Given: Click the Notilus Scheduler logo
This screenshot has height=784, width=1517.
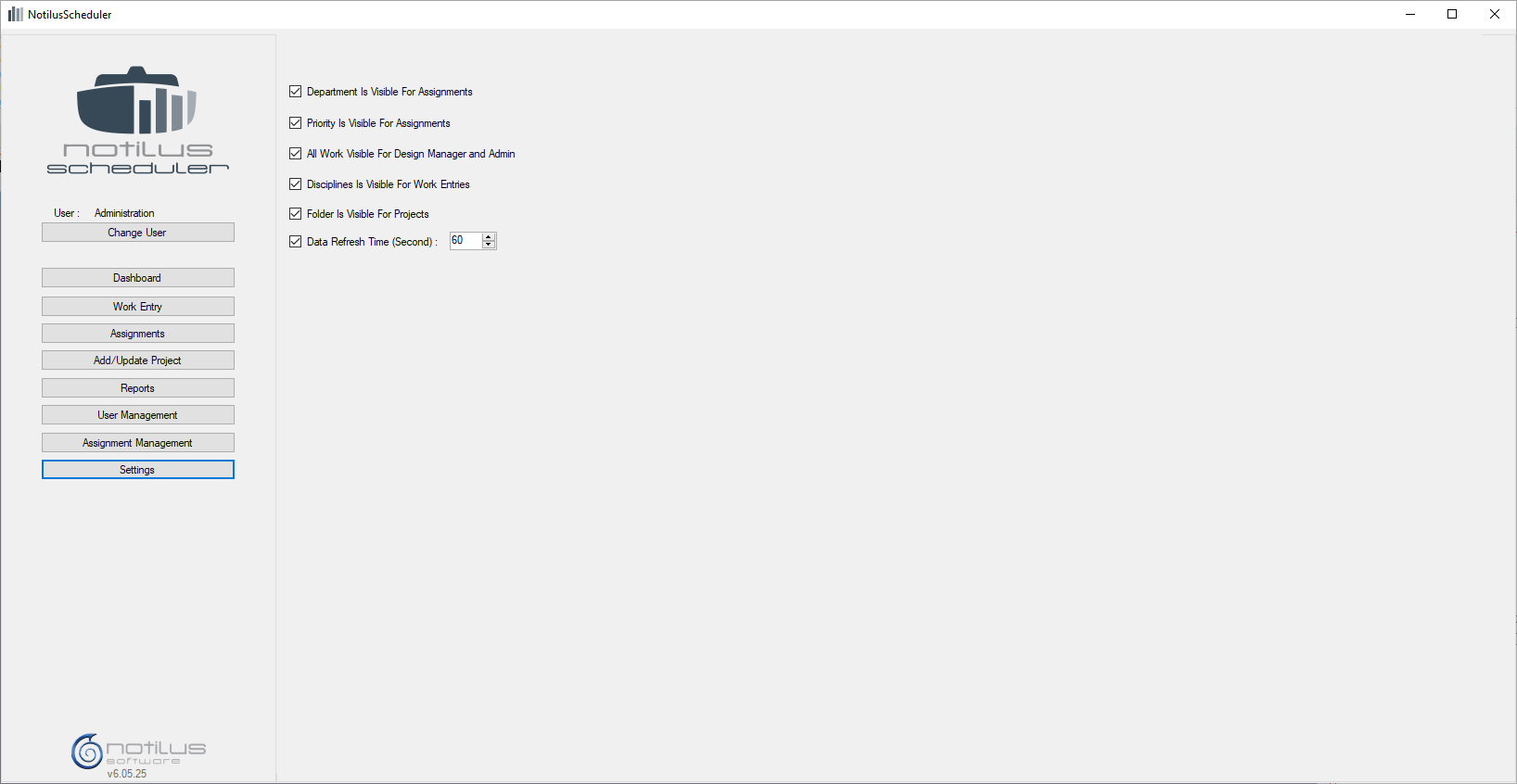Looking at the screenshot, I should (137, 120).
